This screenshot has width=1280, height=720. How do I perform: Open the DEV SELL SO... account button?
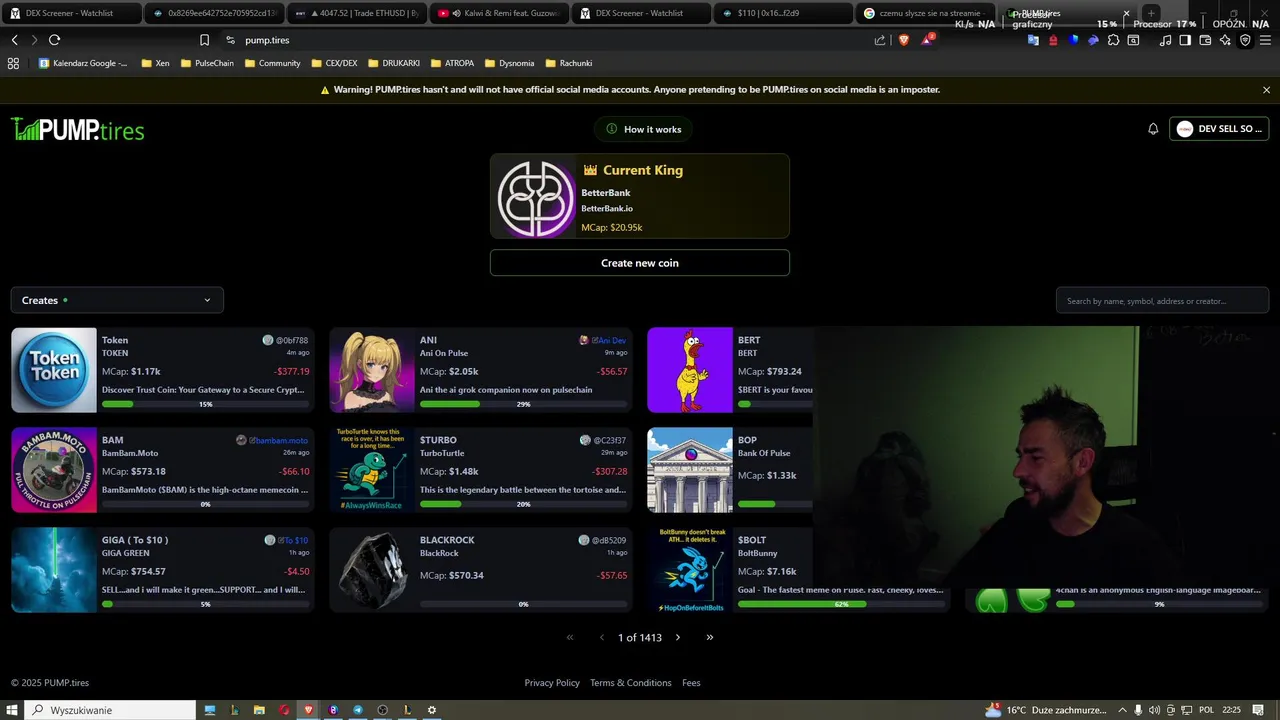click(1219, 129)
